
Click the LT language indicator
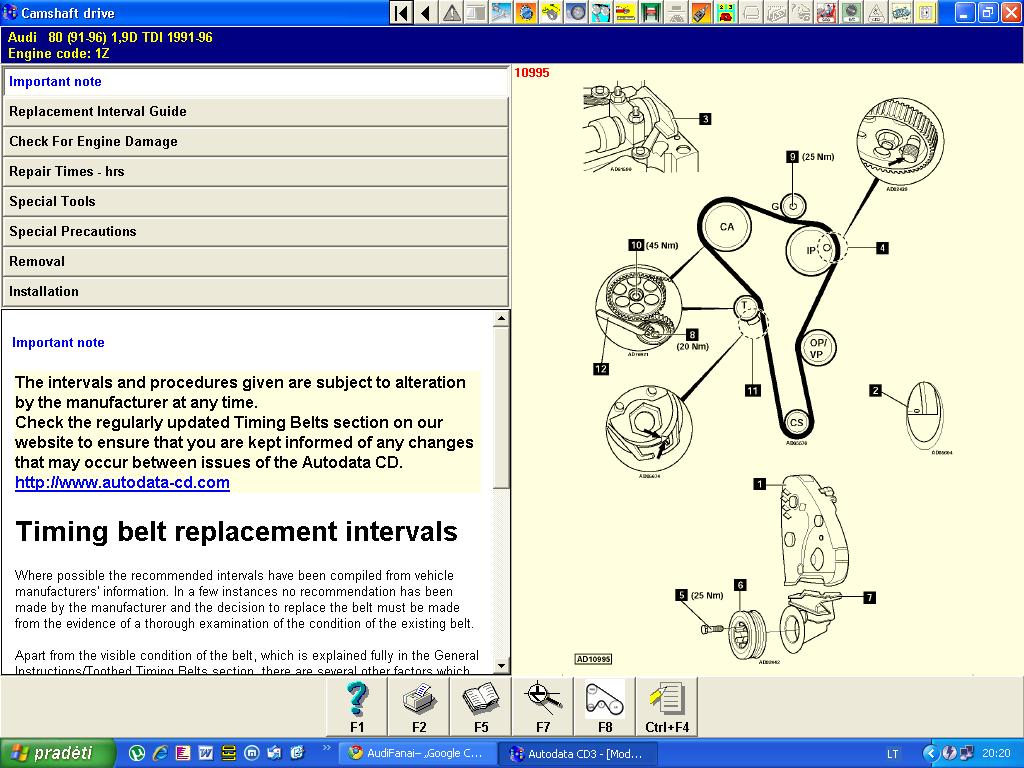(x=892, y=754)
